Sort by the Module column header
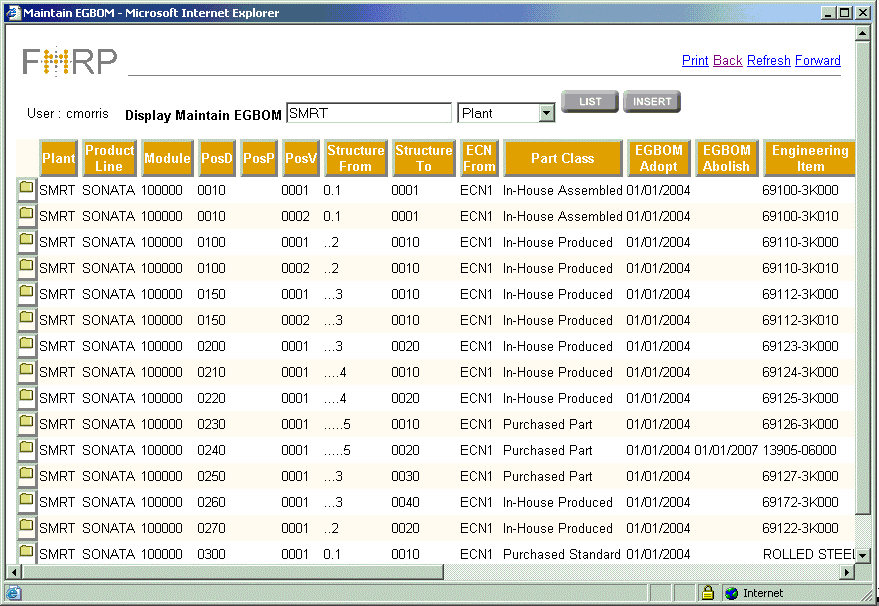 [x=167, y=158]
